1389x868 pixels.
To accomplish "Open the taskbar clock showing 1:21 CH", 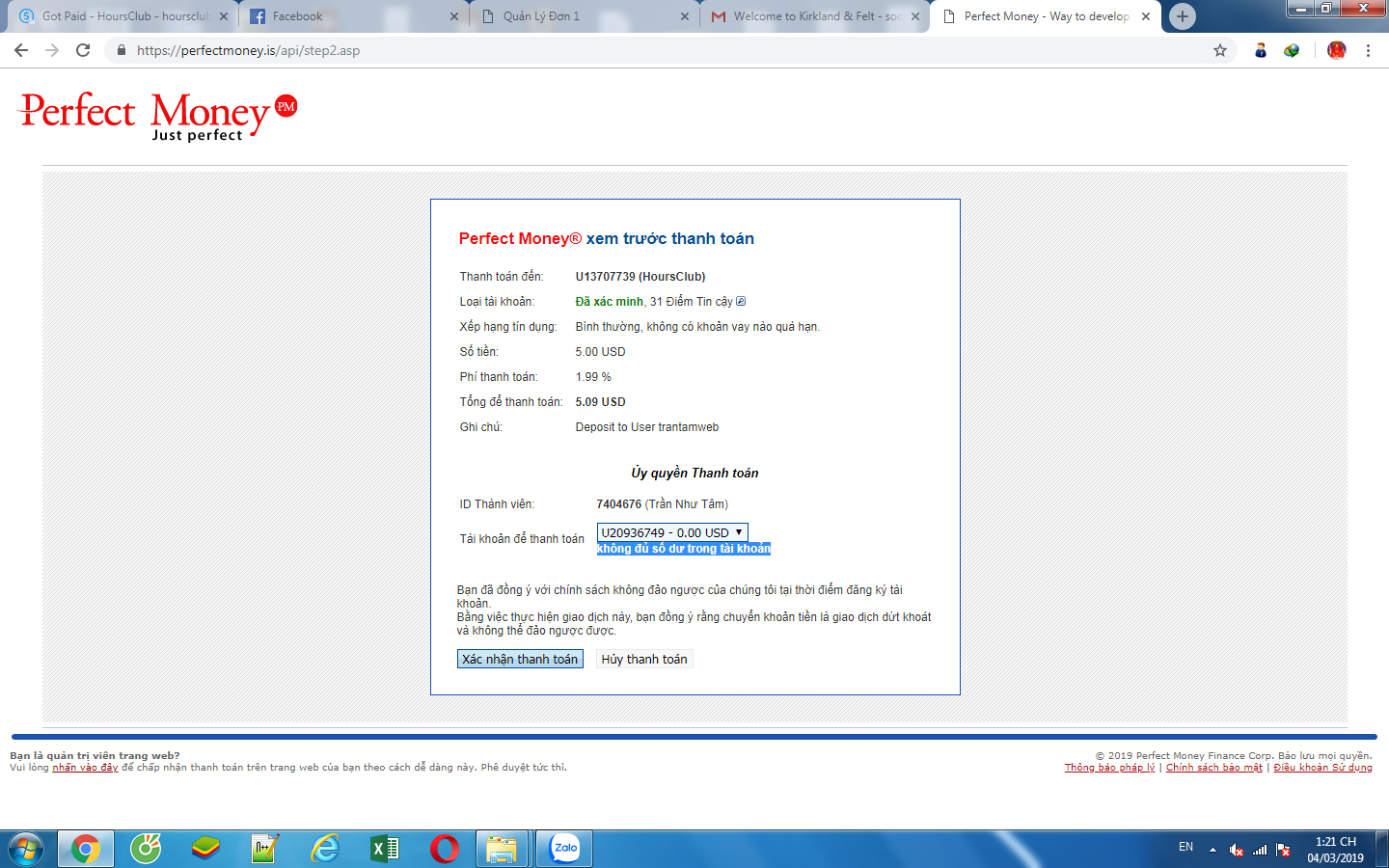I will 1335,850.
